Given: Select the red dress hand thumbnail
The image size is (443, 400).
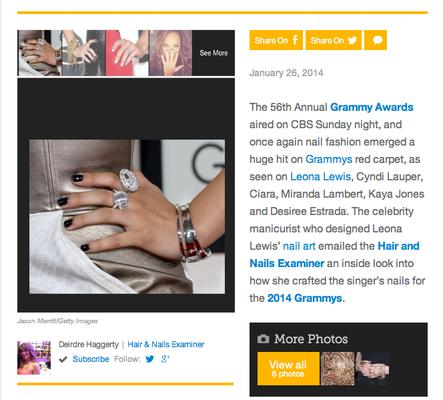Looking at the screenshot, I should [x=127, y=53].
